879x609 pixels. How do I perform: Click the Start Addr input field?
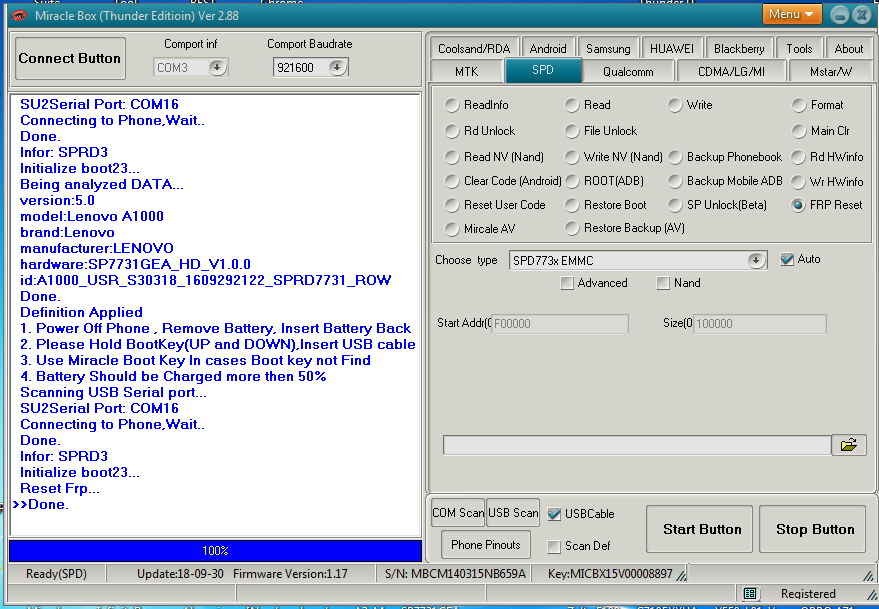pos(559,324)
